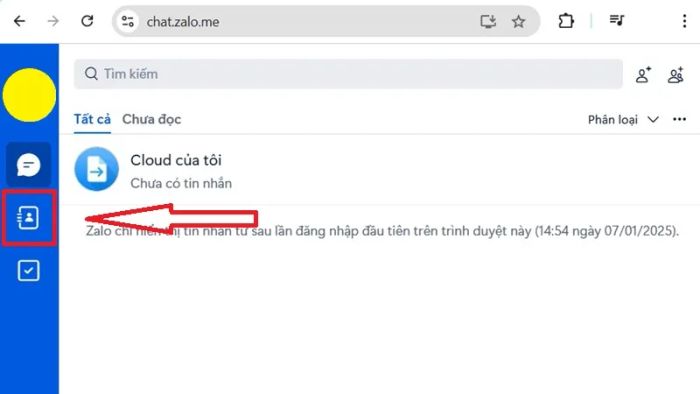
Task: Open browser extensions puzzle icon
Action: click(x=566, y=21)
